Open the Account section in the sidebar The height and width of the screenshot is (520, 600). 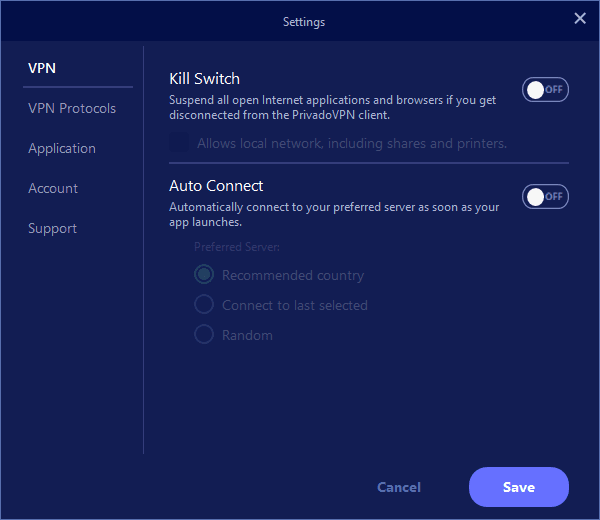pos(53,188)
